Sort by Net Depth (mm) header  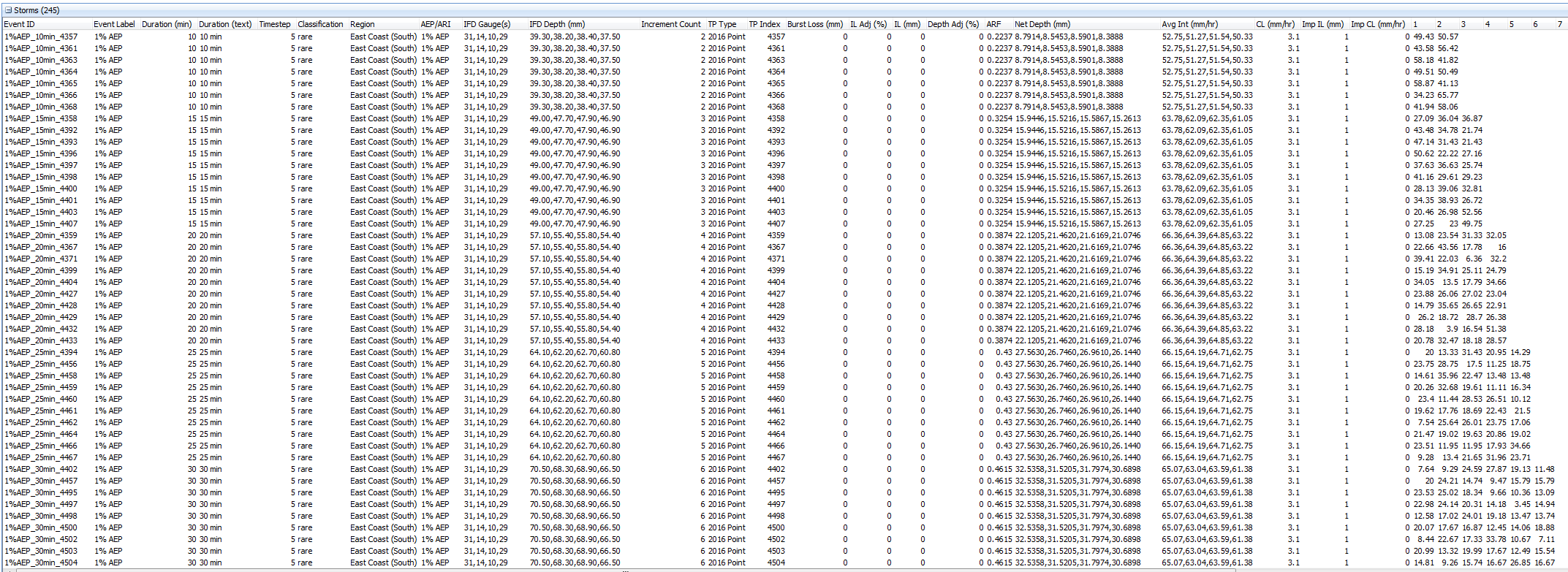[1042, 24]
